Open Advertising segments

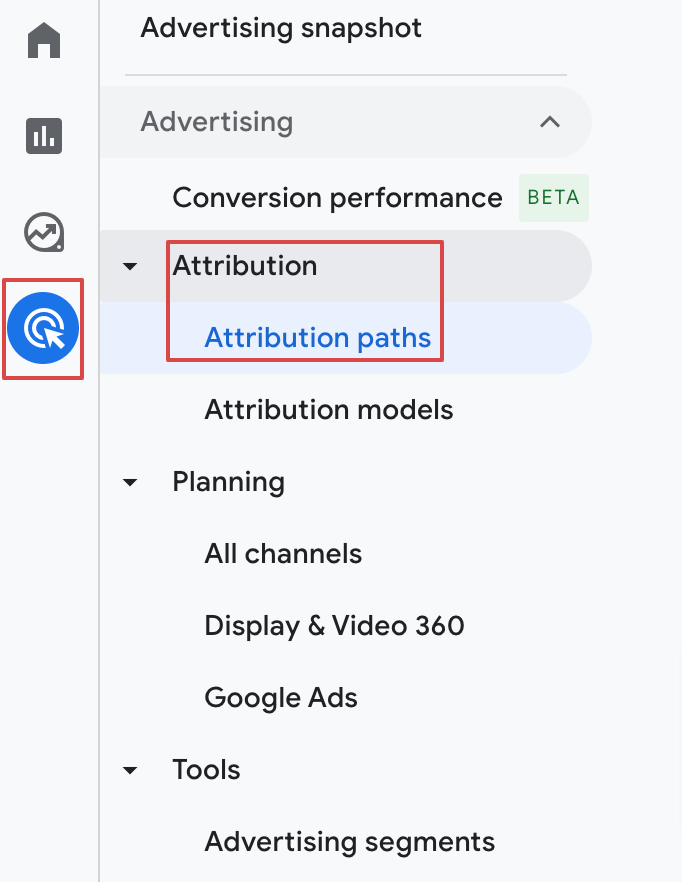click(x=349, y=842)
